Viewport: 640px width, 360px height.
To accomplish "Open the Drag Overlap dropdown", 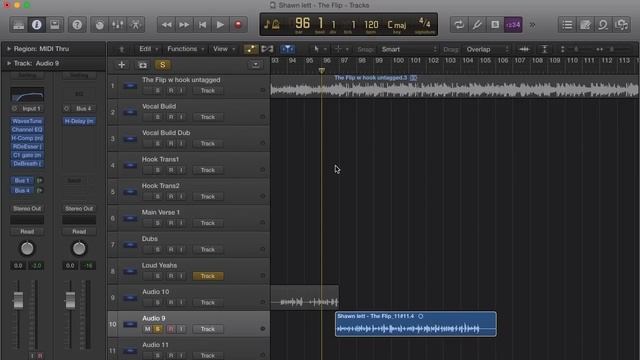I will 487,49.
